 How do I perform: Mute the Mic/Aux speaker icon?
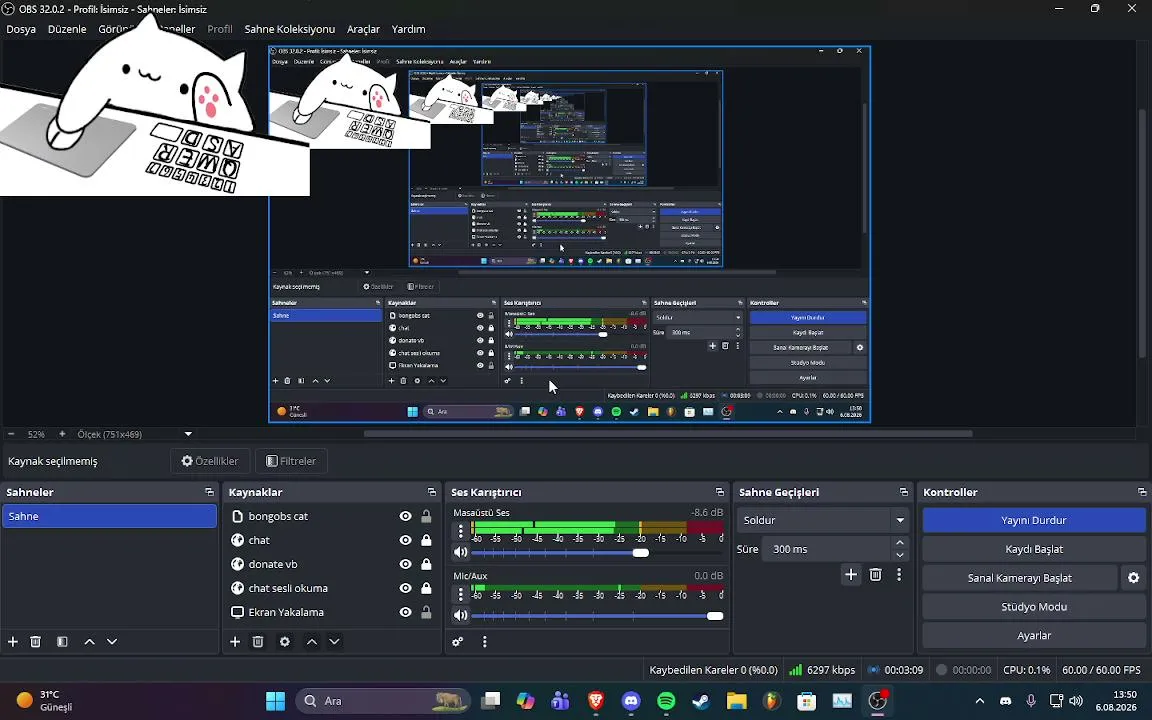tap(461, 616)
